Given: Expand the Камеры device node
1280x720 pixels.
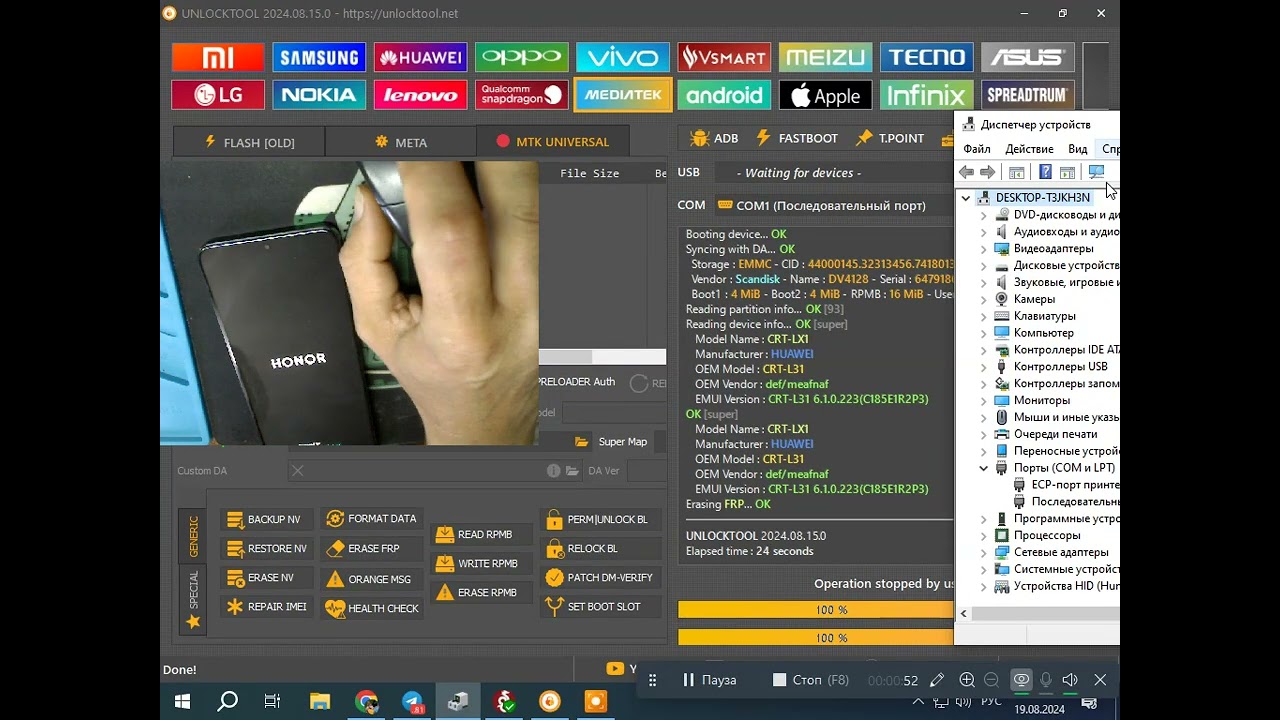Looking at the screenshot, I should [983, 299].
